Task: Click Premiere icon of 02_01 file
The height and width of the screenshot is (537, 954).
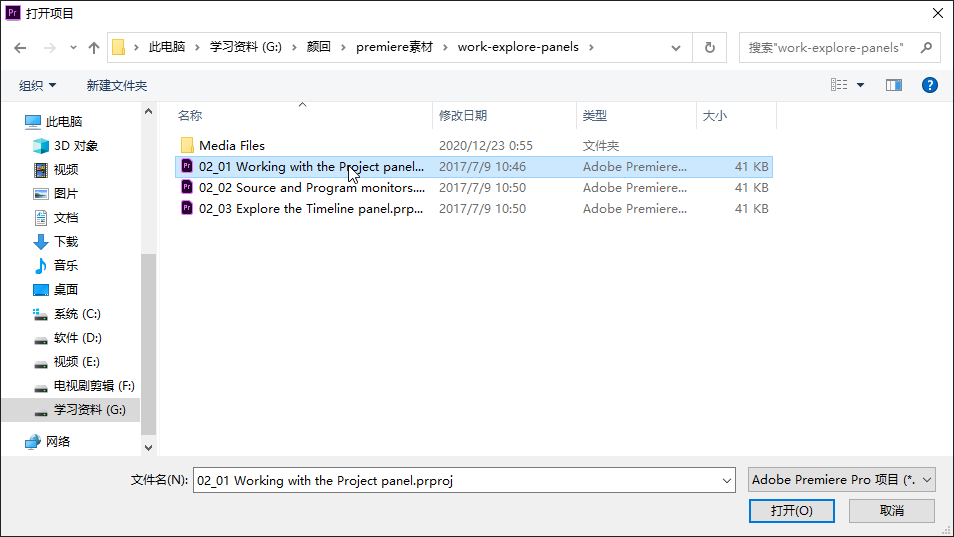Action: point(187,166)
